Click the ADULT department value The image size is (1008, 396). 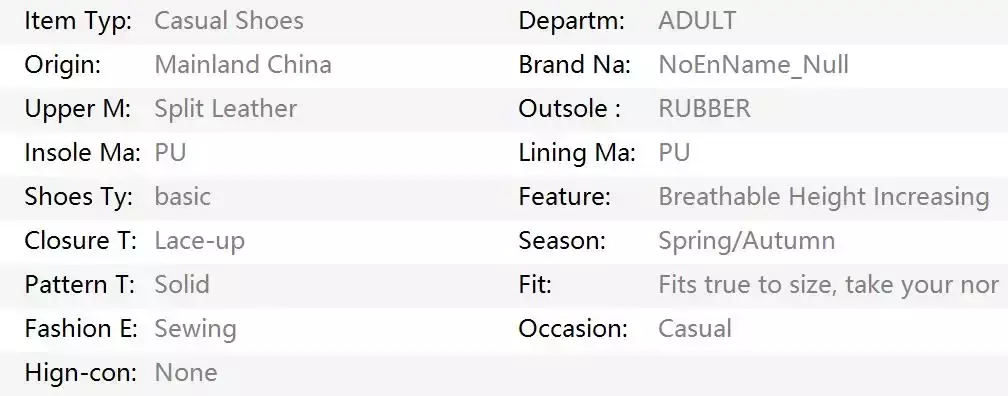(697, 21)
